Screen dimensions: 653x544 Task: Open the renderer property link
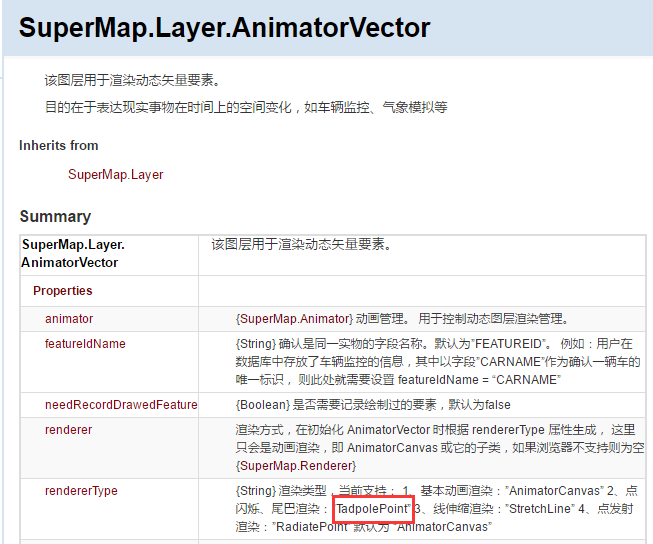pyautogui.click(x=68, y=429)
